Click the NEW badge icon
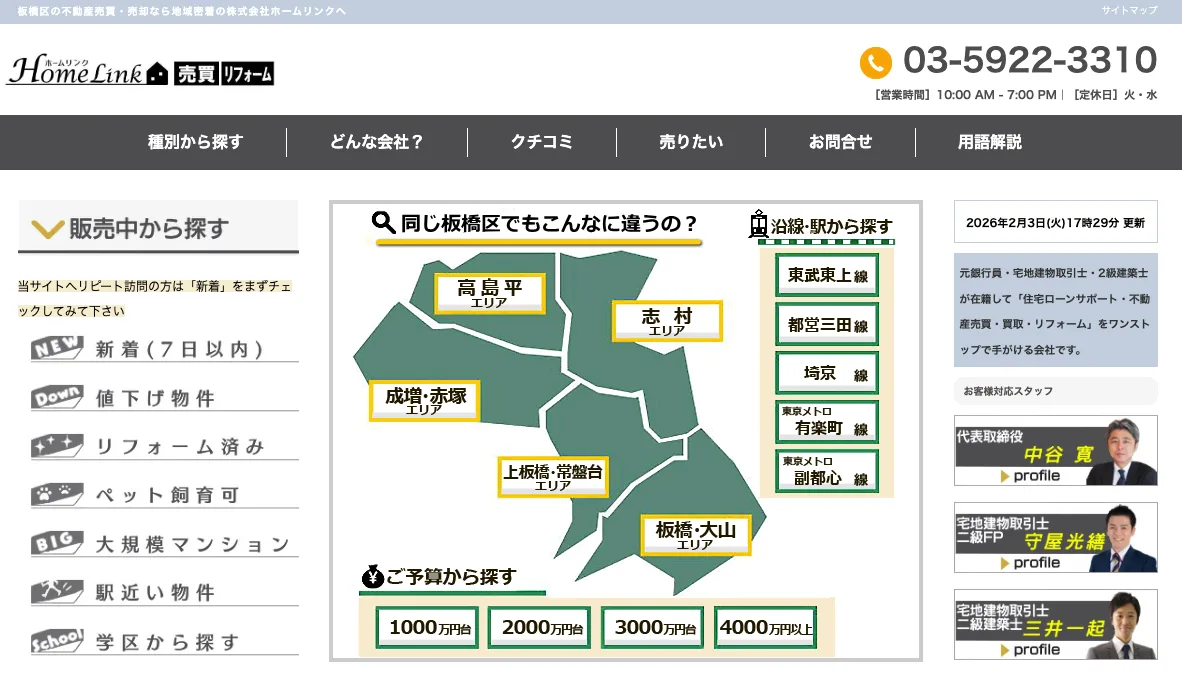The image size is (1182, 673). click(57, 347)
